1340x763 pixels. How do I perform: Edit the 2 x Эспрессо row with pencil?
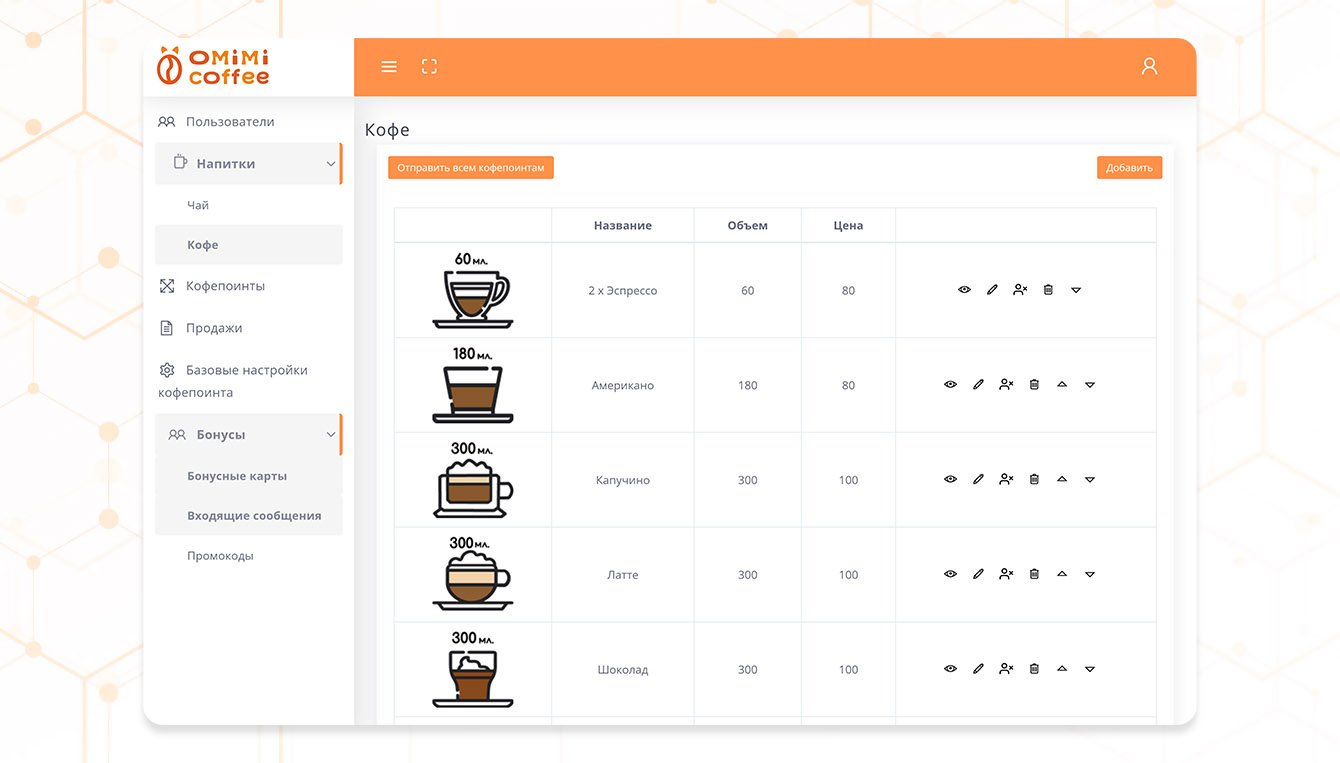(992, 290)
